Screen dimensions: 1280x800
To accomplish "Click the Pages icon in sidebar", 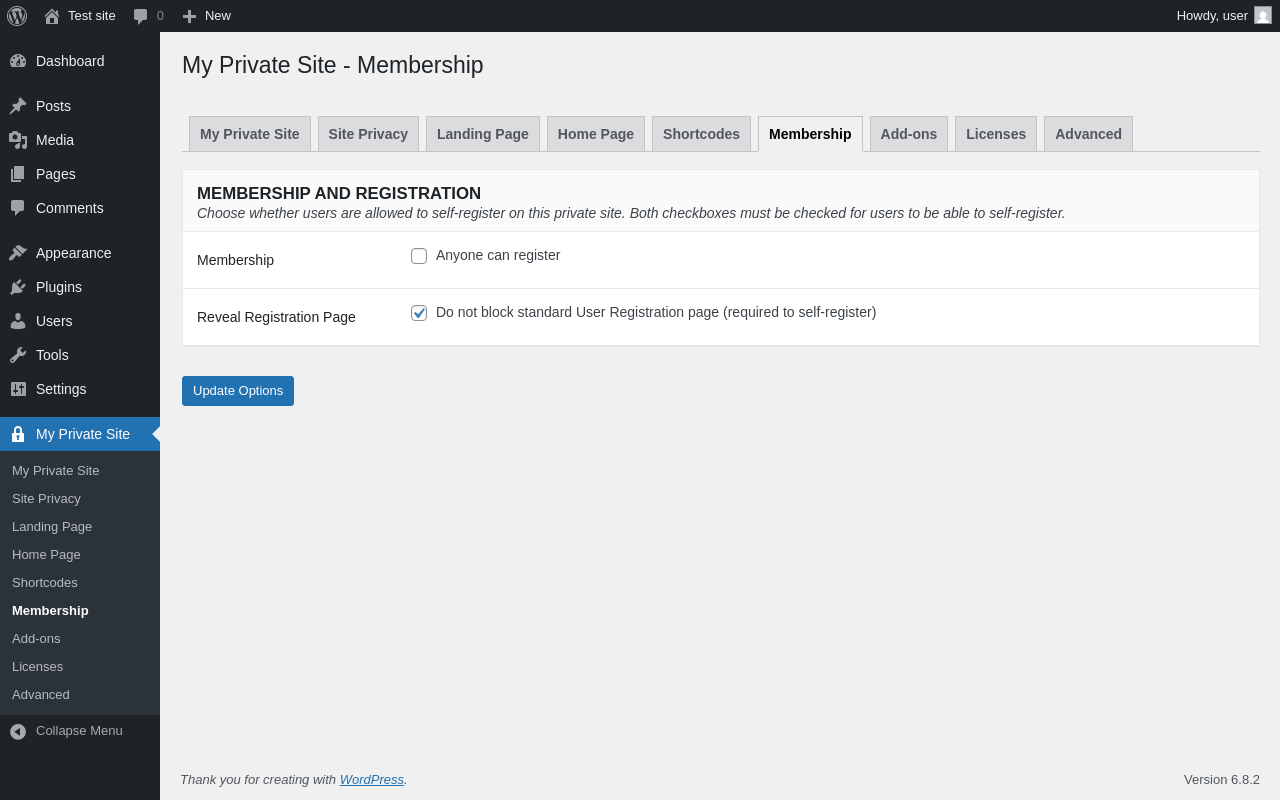I will click(x=18, y=174).
